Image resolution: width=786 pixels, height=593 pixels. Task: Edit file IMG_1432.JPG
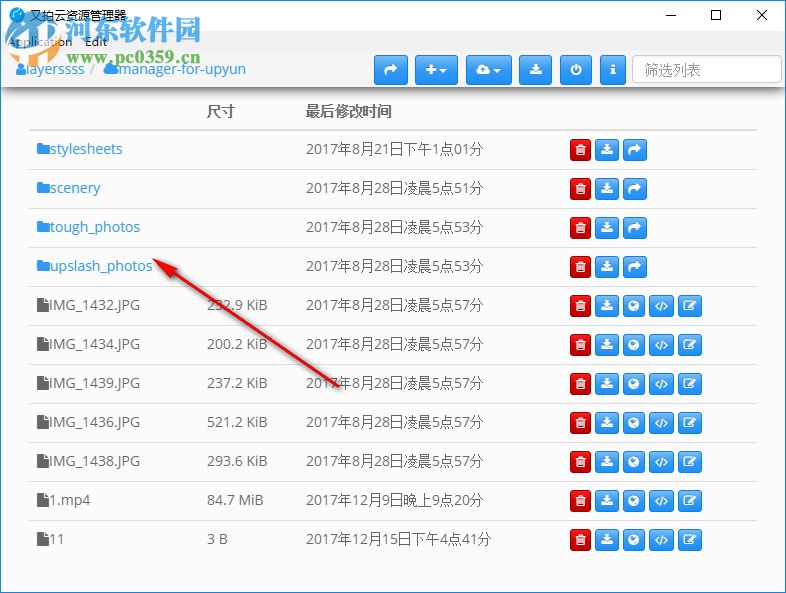click(x=690, y=306)
